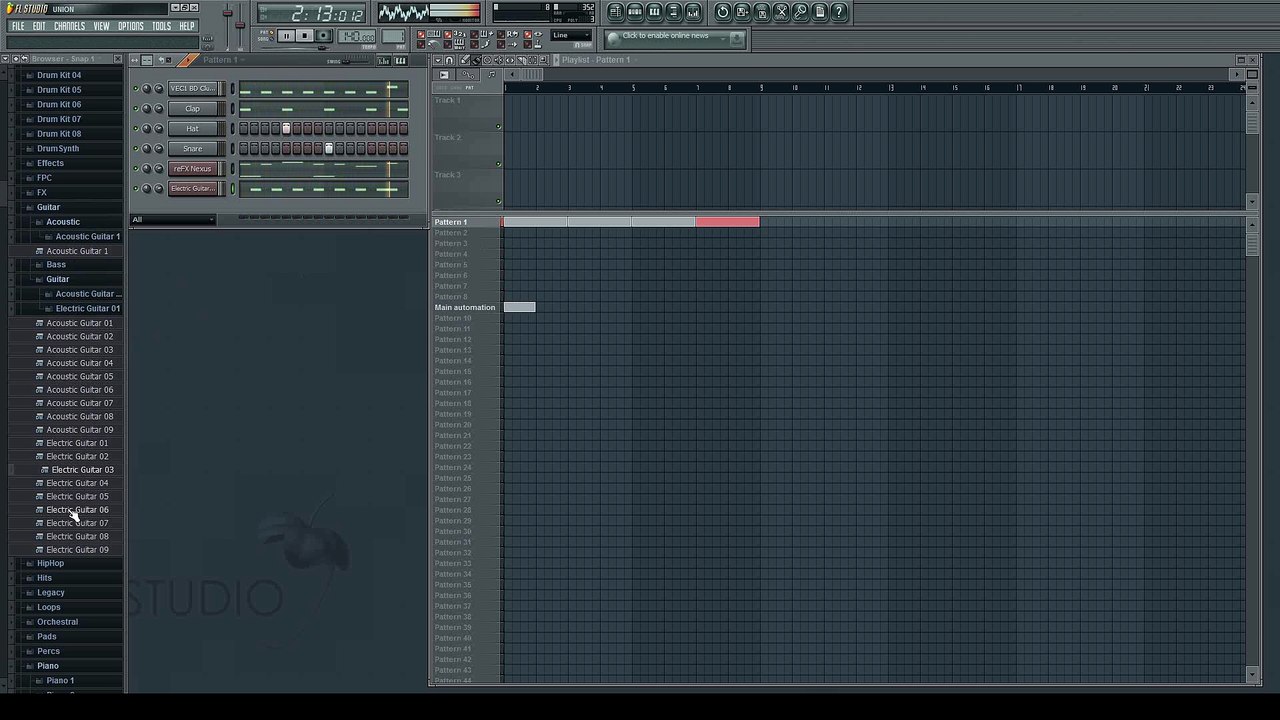Screen dimensions: 1280x720
Task: Click the VEC1 BD Clu... channel button
Action: tap(193, 88)
